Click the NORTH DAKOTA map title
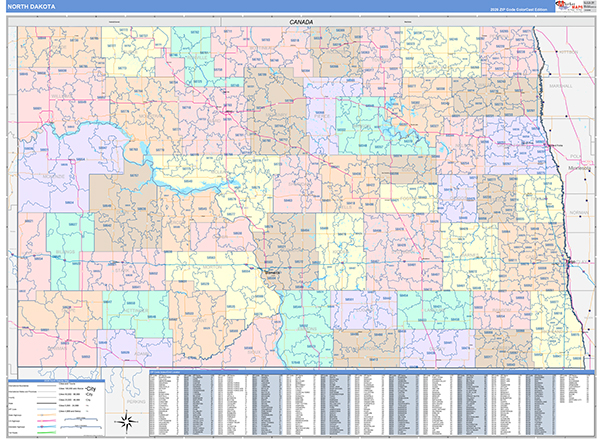The image size is (600, 439). (x=31, y=7)
